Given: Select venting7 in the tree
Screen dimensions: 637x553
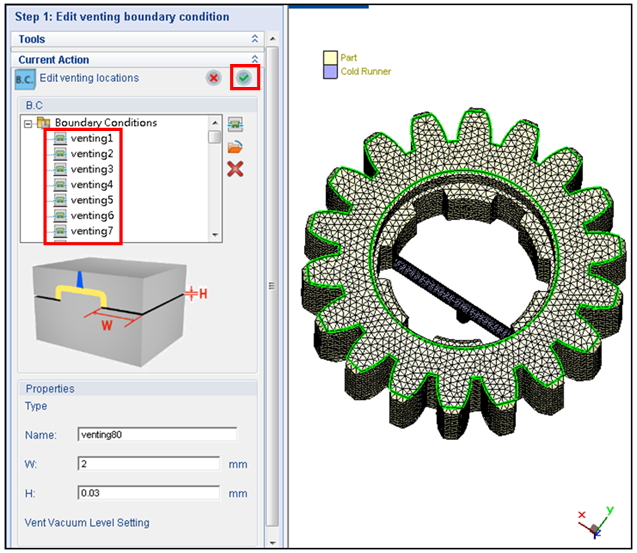Looking at the screenshot, I should coord(92,231).
